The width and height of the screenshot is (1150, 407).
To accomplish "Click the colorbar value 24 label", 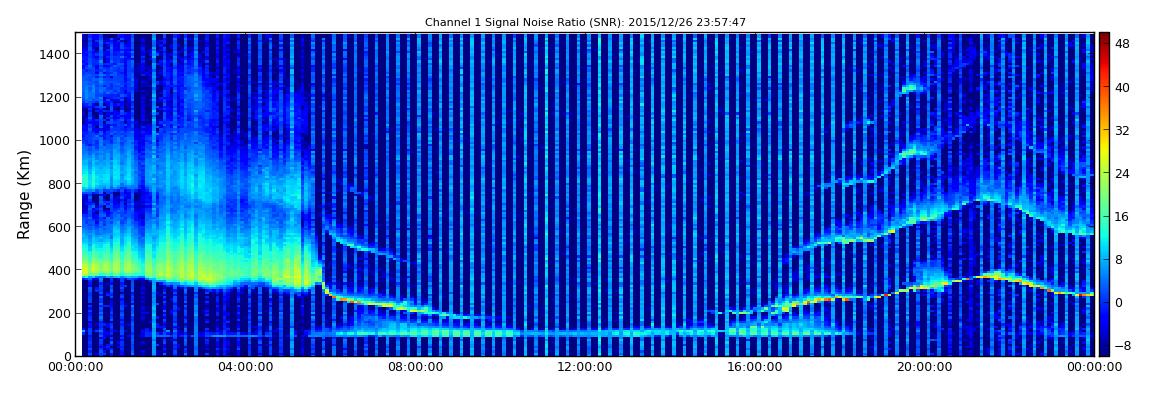I will [1122, 174].
